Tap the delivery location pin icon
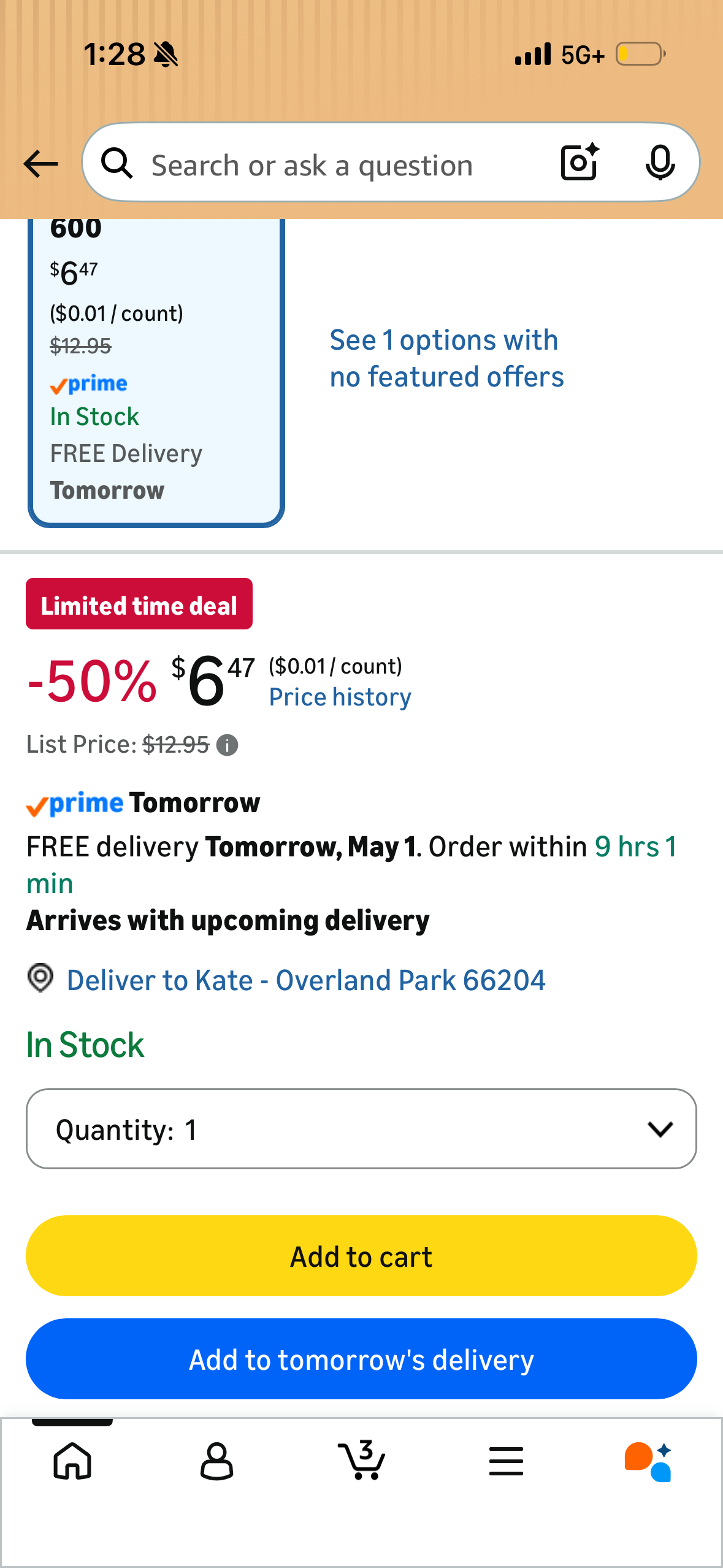This screenshot has width=723, height=1568. (40, 978)
